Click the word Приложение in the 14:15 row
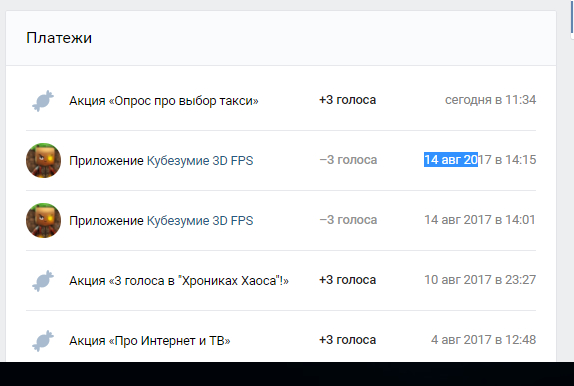Viewport: 574px width, 386px height. pos(106,161)
